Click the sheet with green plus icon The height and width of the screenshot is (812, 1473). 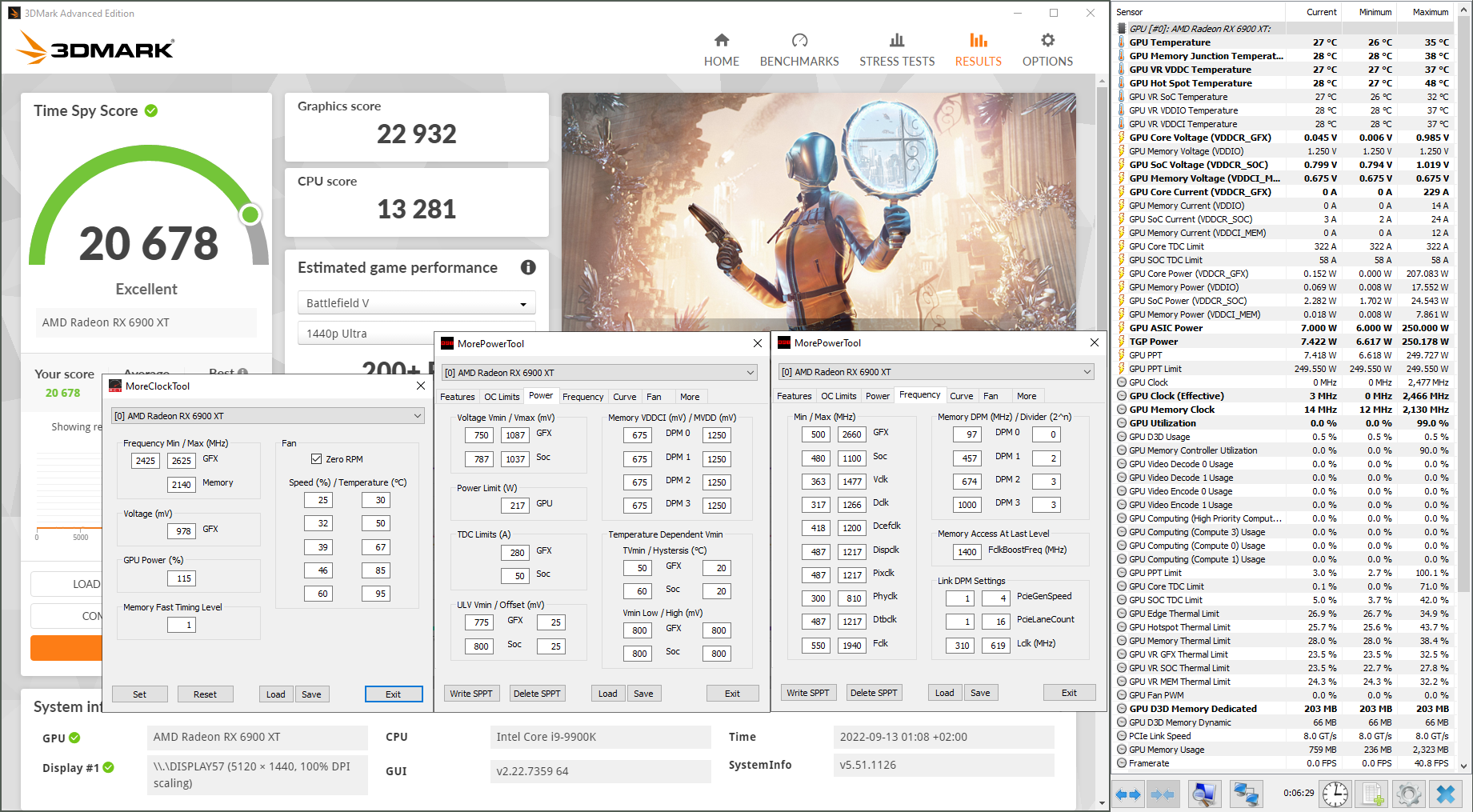pos(1373,794)
